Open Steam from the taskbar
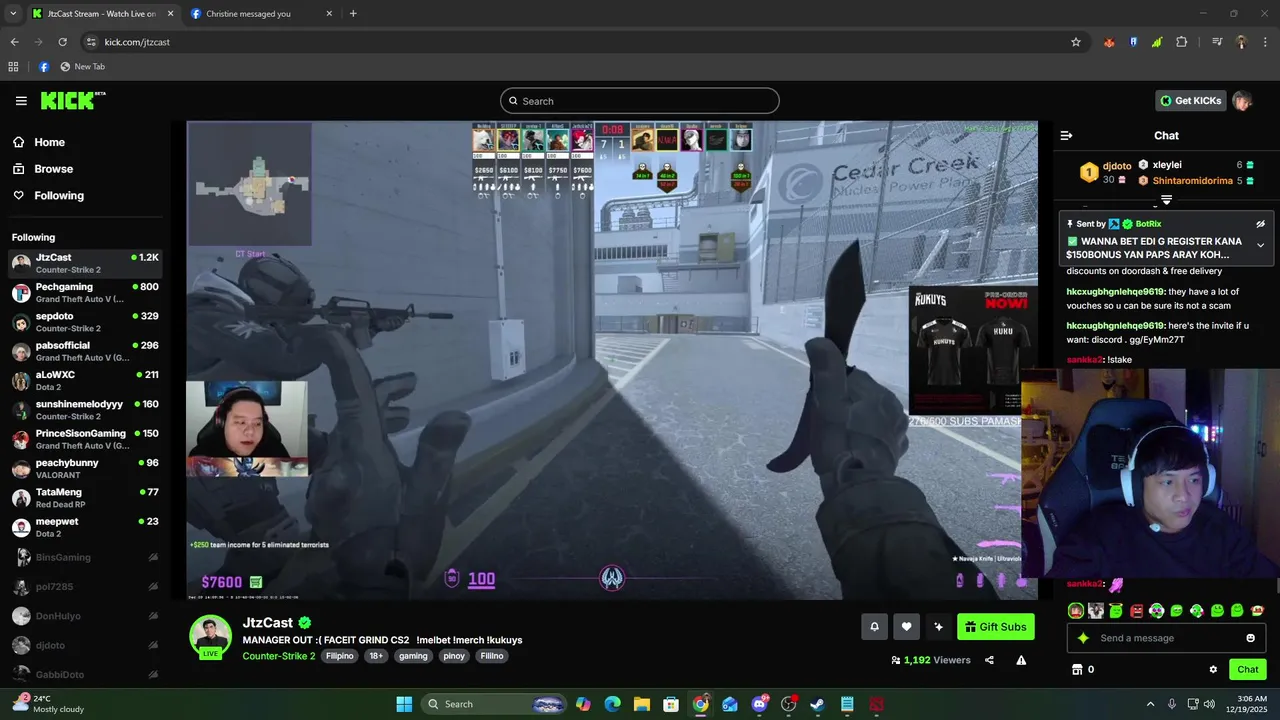This screenshot has width=1280, height=720. (x=817, y=704)
